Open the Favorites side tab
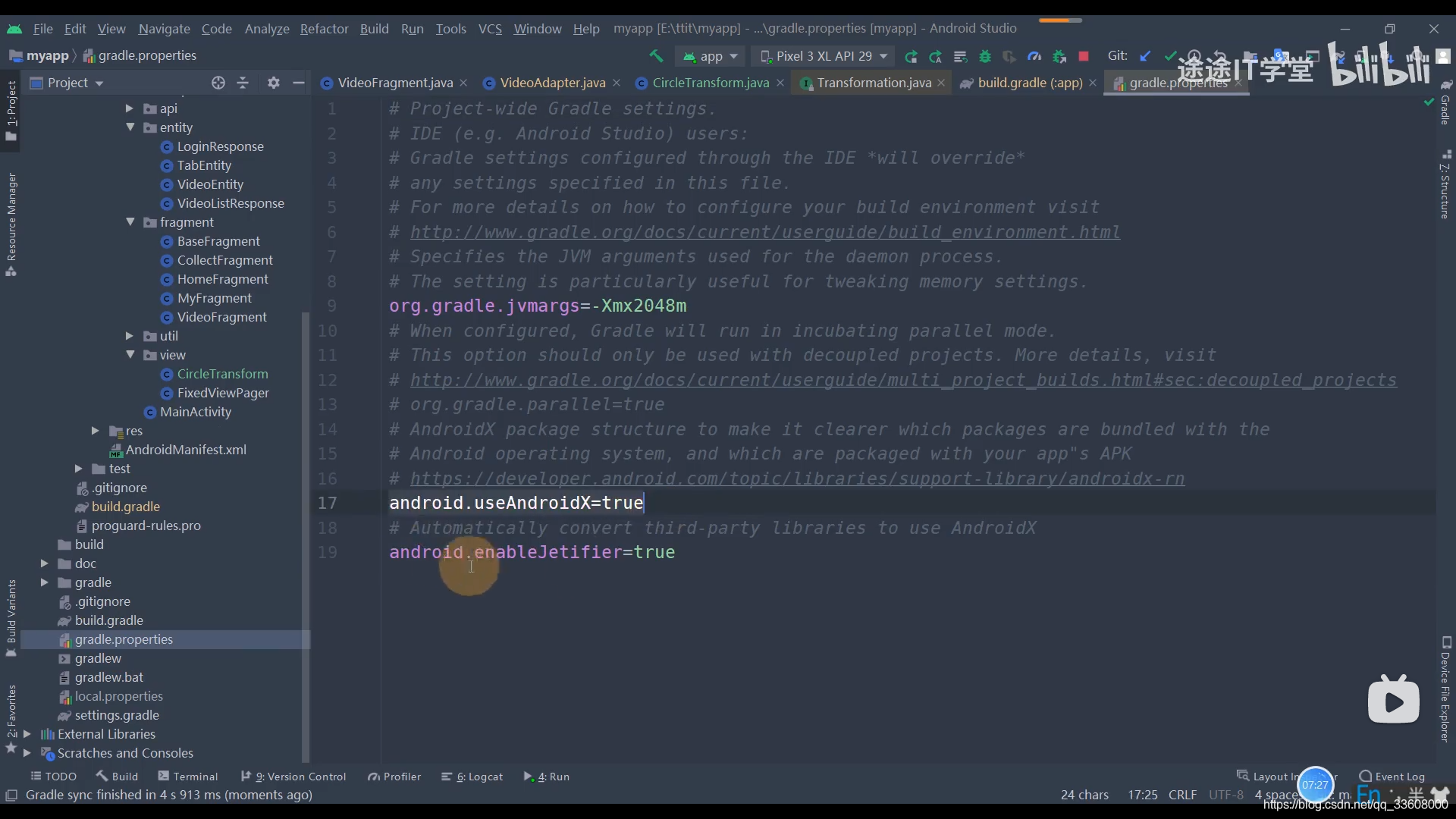The height and width of the screenshot is (819, 1456). pyautogui.click(x=11, y=718)
